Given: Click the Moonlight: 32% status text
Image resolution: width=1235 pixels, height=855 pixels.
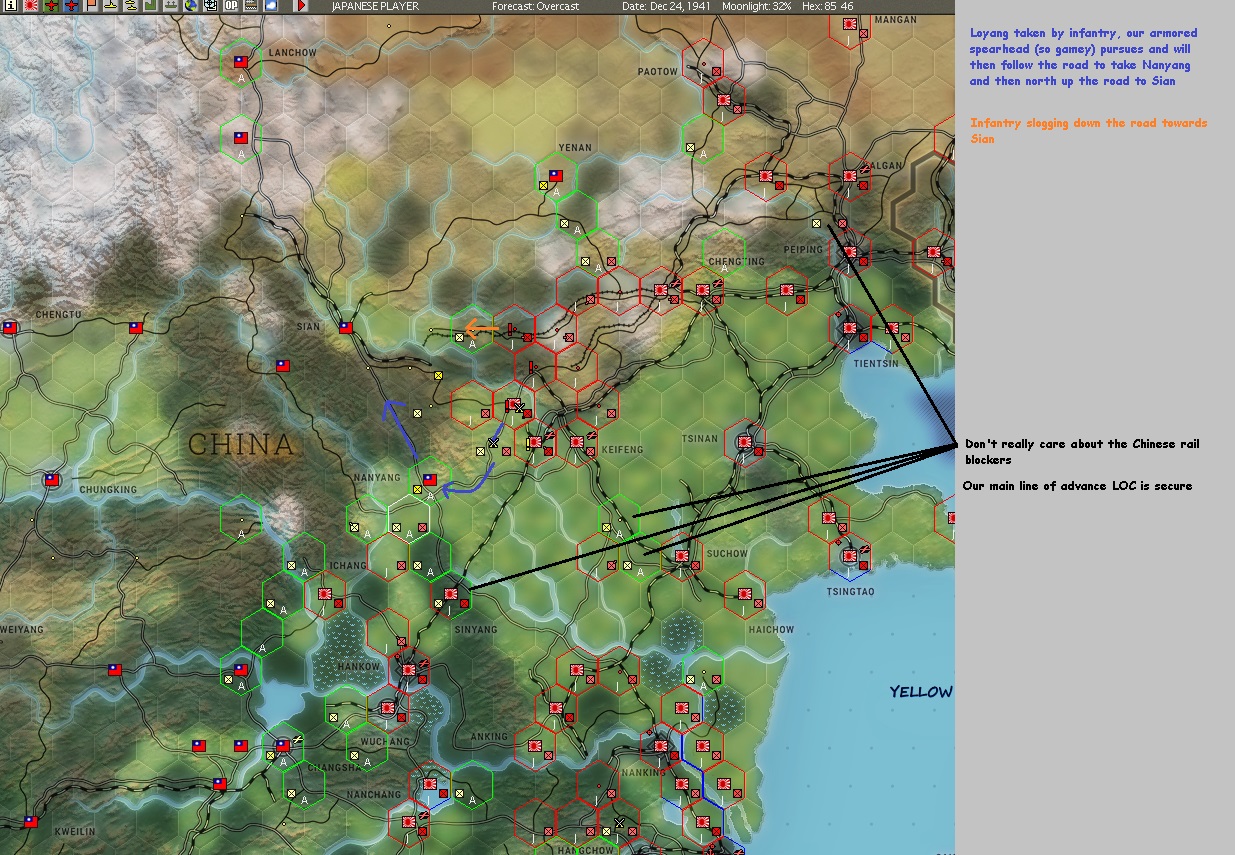Looking at the screenshot, I should tap(759, 6).
